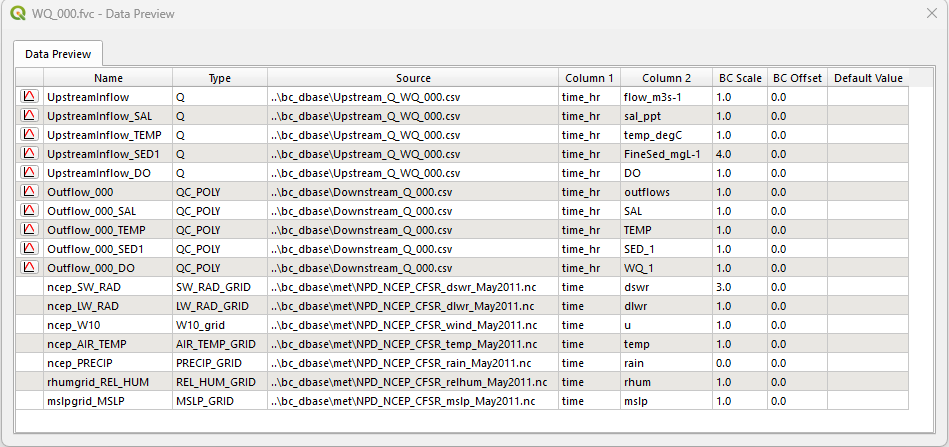Select the NPD_NCEP_CFSR_mslp_May2011.nc source cell
This screenshot has width=949, height=447.
pos(413,401)
